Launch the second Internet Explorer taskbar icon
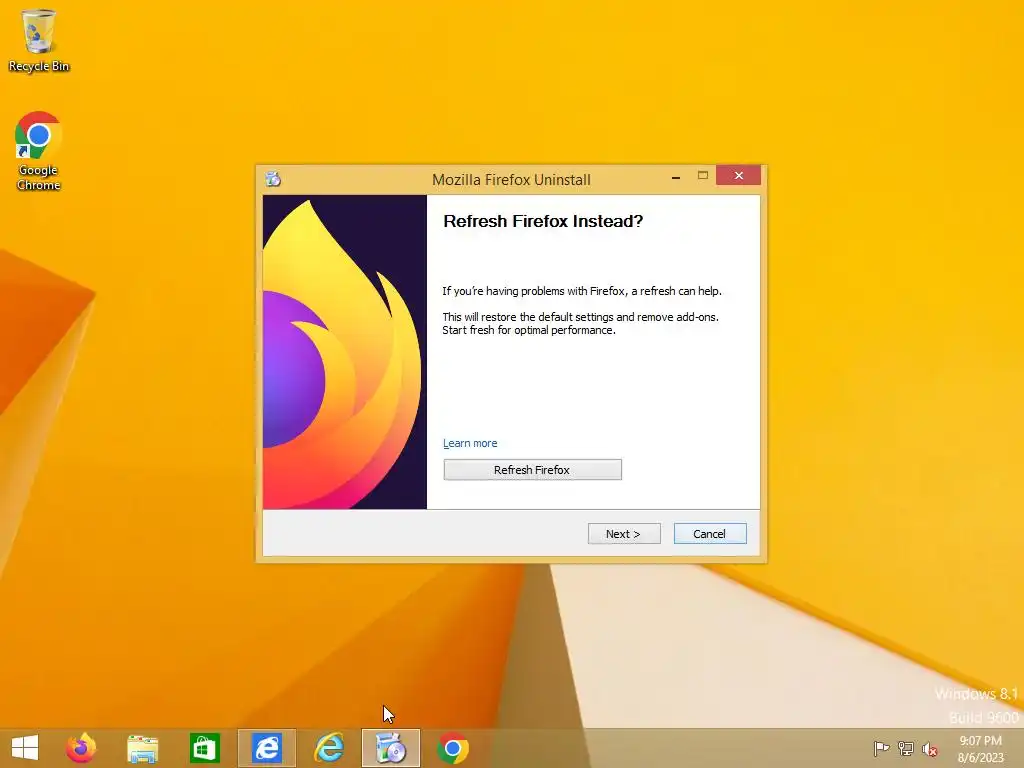Viewport: 1024px width, 768px height. 328,748
